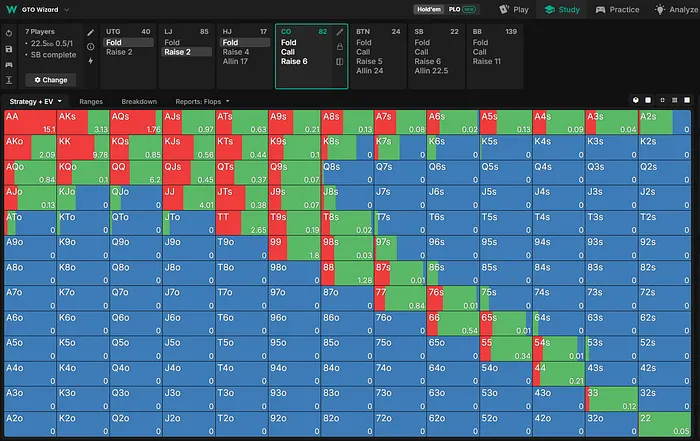Click the pencil edit icon beside 7 Players
700x441 pixels.
click(91, 33)
